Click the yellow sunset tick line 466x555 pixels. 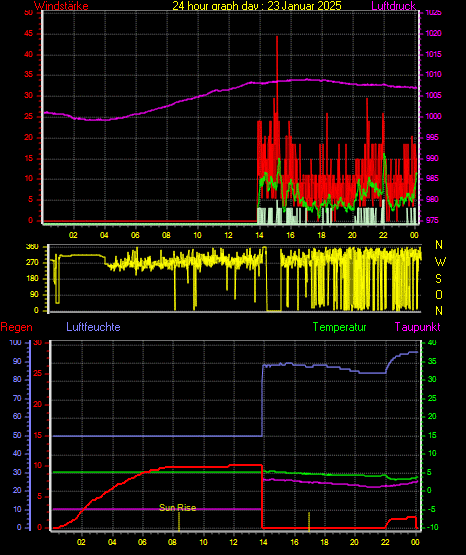[x=309, y=522]
